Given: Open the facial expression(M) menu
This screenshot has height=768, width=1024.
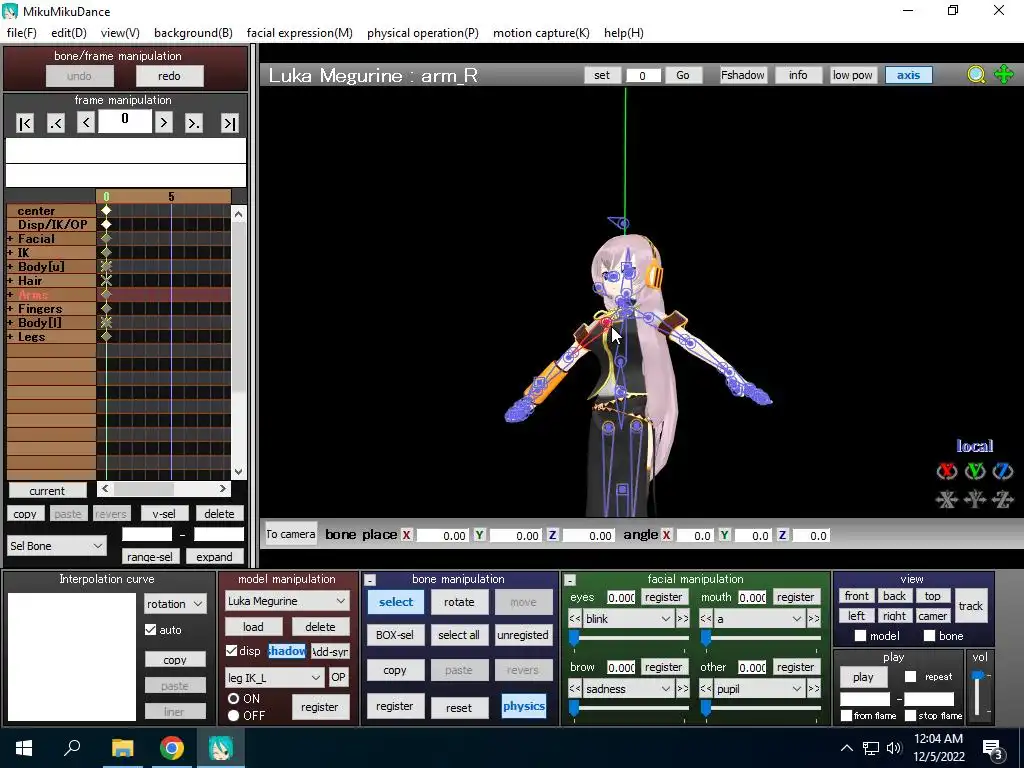Looking at the screenshot, I should point(300,33).
